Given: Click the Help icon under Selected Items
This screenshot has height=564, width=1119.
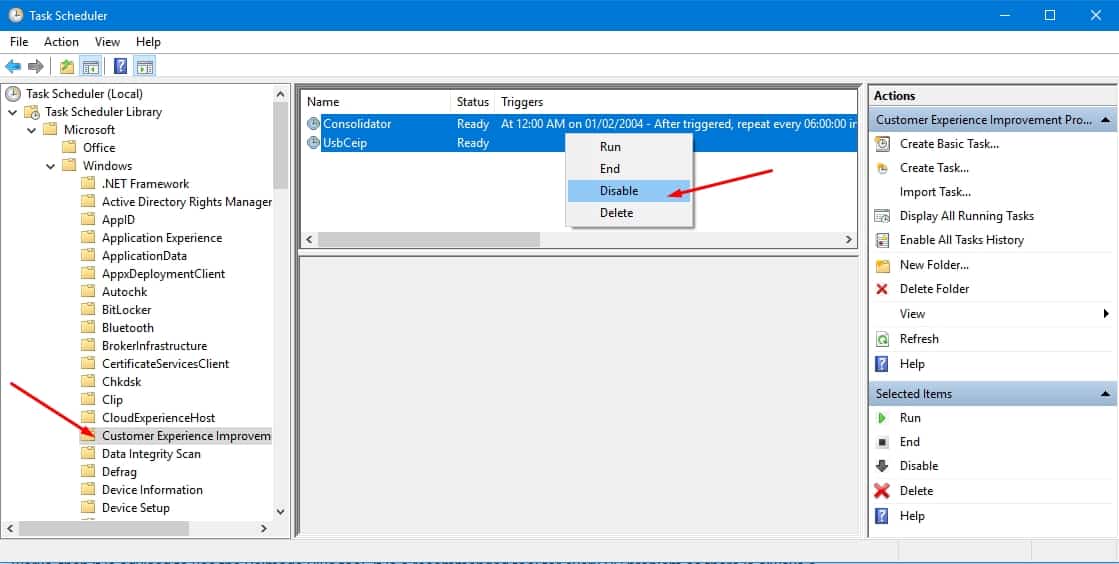Looking at the screenshot, I should pyautogui.click(x=882, y=516).
